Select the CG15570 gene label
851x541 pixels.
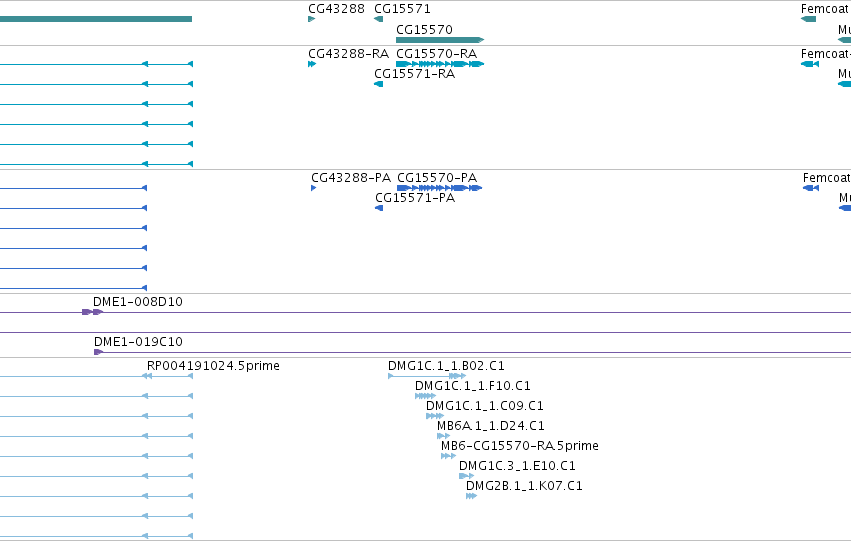coord(424,29)
